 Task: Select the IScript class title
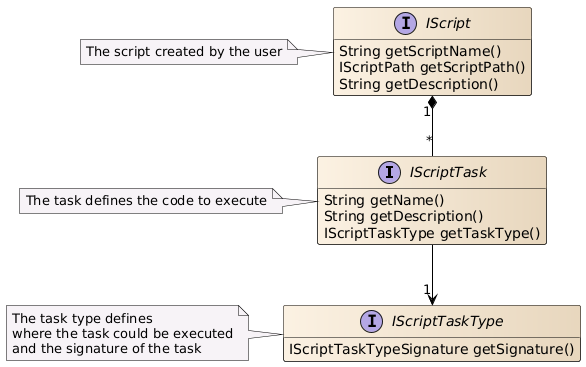[448, 24]
